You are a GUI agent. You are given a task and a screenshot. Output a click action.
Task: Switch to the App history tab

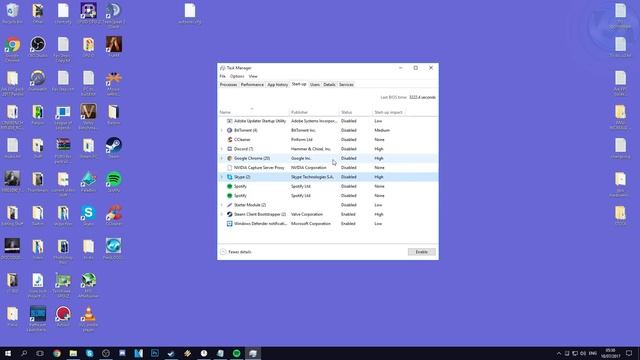[x=278, y=84]
